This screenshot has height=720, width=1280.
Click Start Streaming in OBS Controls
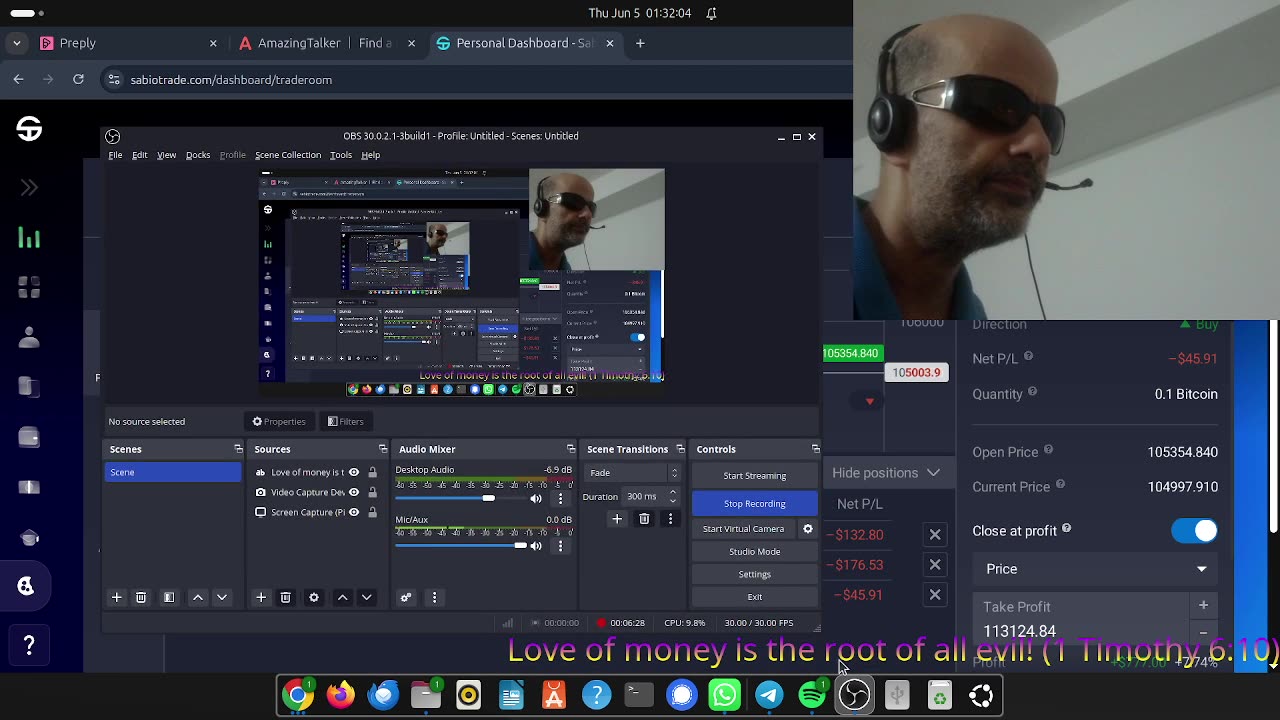coord(755,476)
